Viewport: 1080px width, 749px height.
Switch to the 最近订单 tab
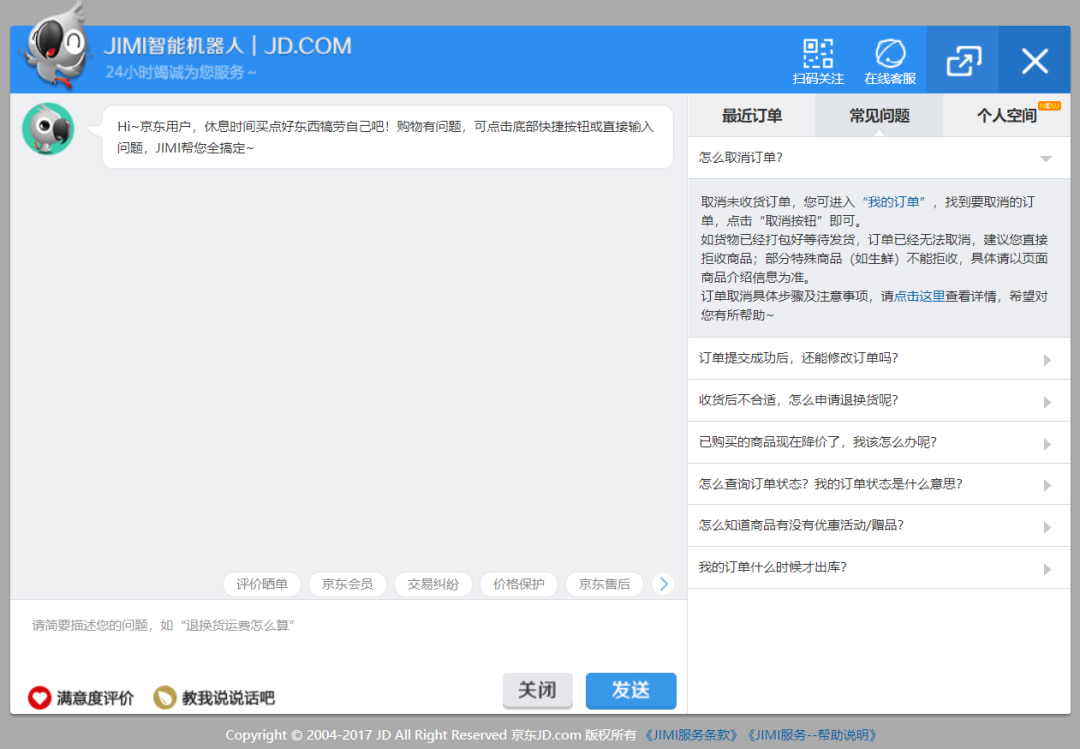[x=751, y=116]
